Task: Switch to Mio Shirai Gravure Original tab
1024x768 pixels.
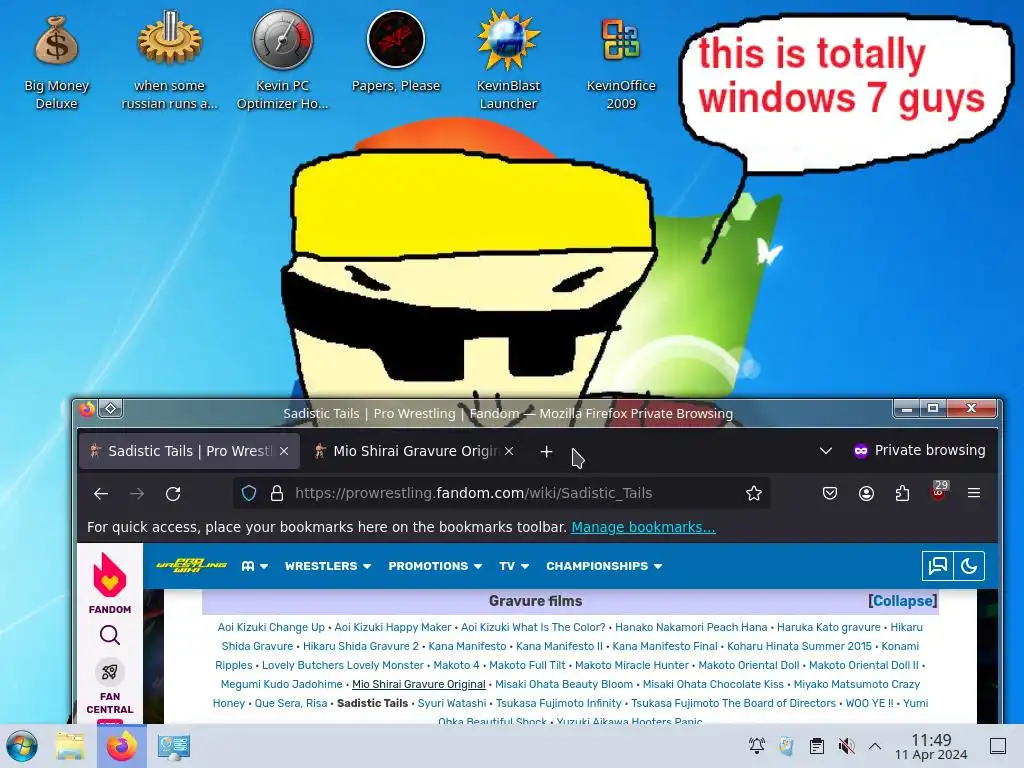Action: (x=415, y=451)
